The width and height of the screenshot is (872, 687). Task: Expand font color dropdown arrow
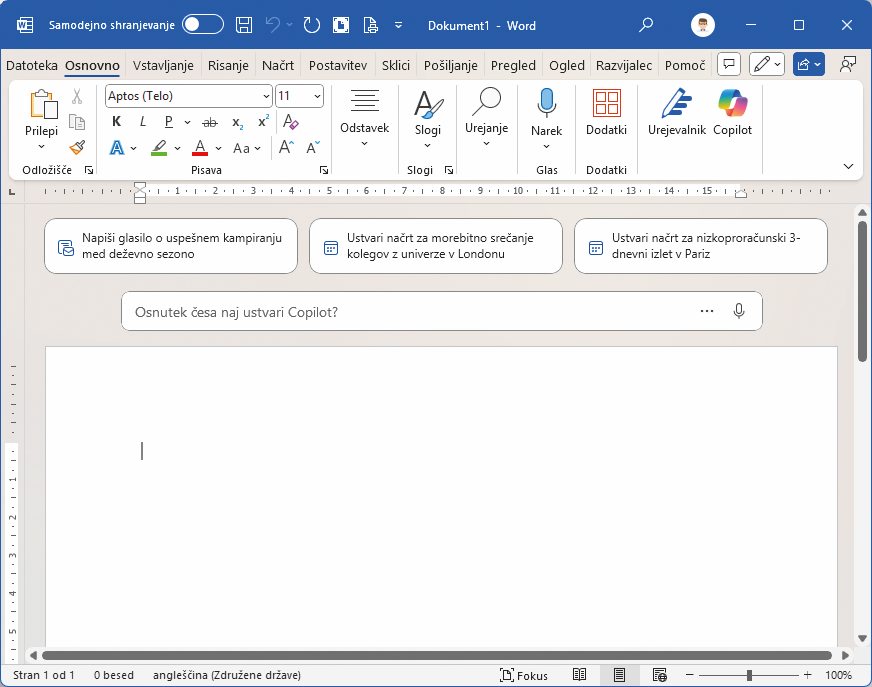[219, 148]
